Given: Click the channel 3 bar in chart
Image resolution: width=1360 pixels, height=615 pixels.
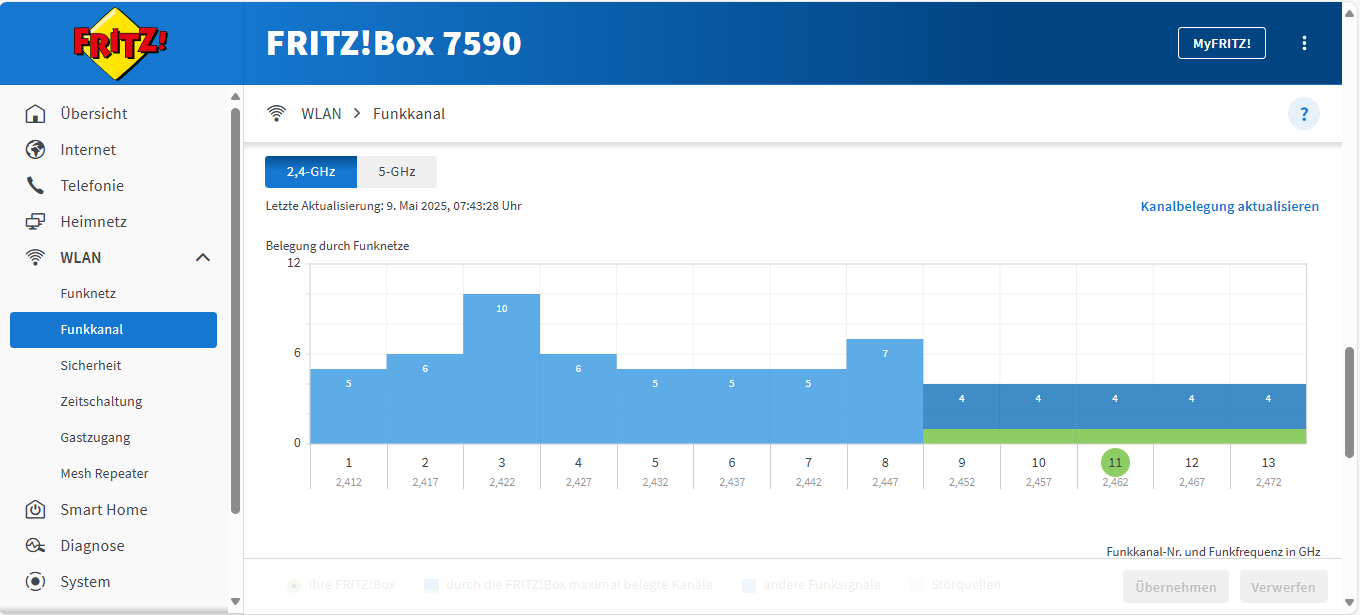Looking at the screenshot, I should point(502,369).
